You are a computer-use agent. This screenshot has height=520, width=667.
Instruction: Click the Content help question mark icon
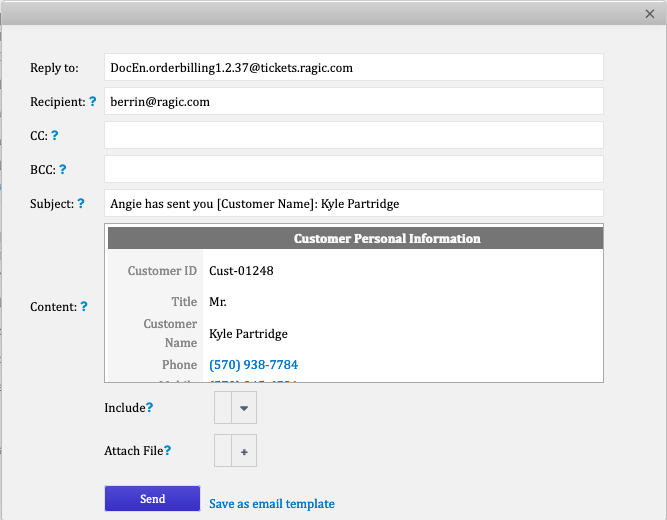[x=84, y=306]
